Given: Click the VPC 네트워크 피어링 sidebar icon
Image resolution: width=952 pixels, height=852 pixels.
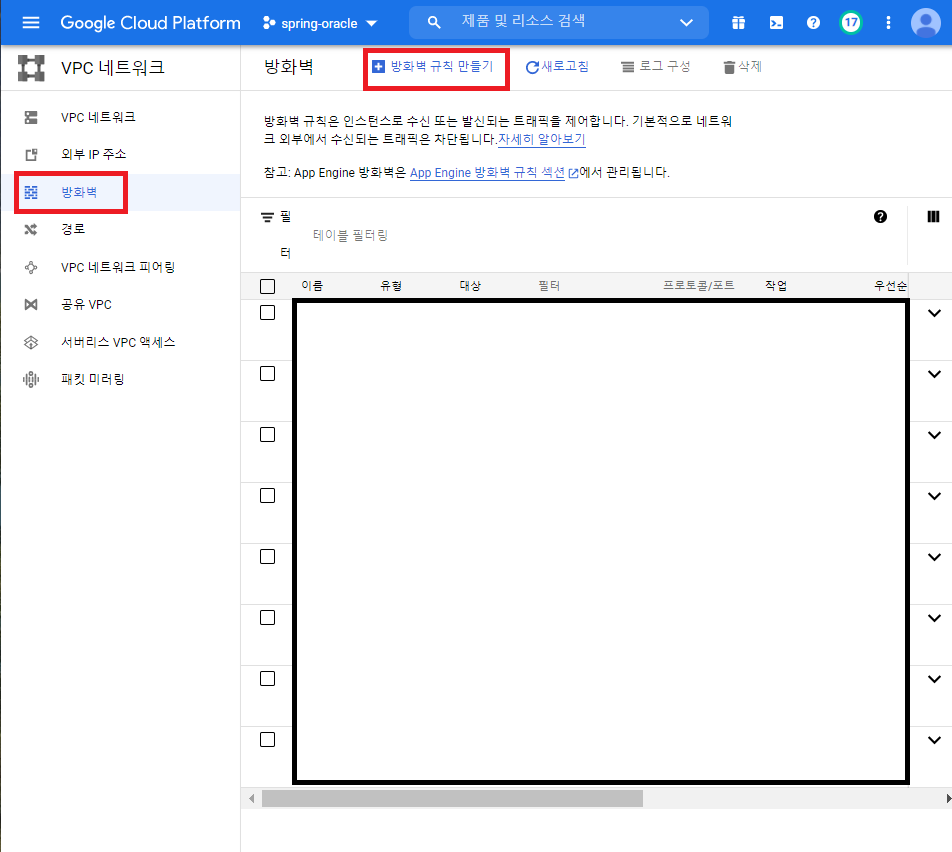Looking at the screenshot, I should 31,267.
